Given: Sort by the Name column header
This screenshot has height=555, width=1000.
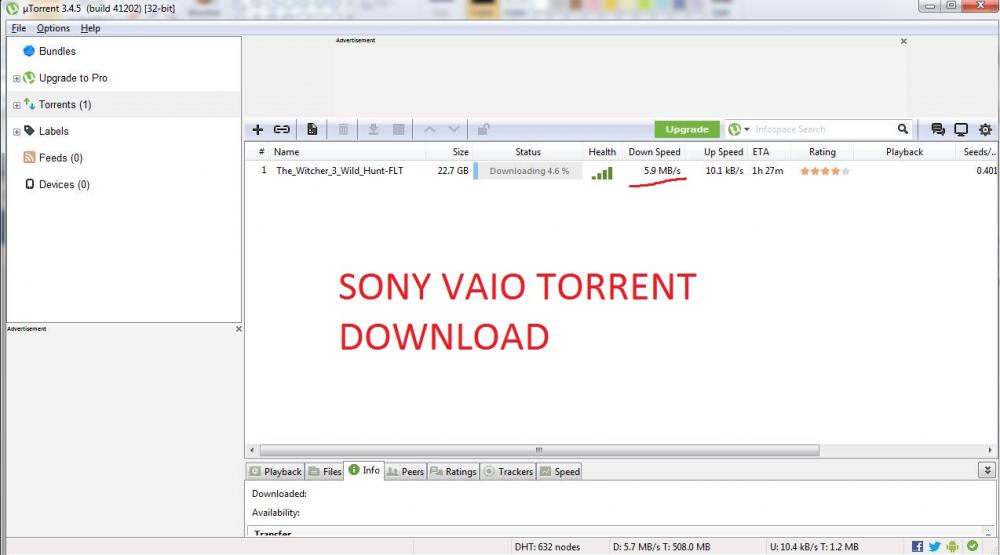Looking at the screenshot, I should pos(286,152).
